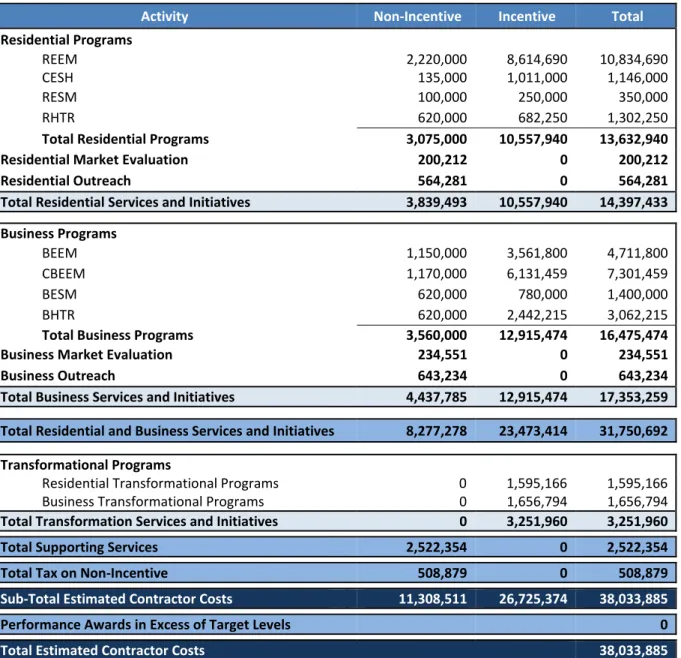Select the Non-Incentive column header
This screenshot has width=681, height=658.
pos(417,17)
